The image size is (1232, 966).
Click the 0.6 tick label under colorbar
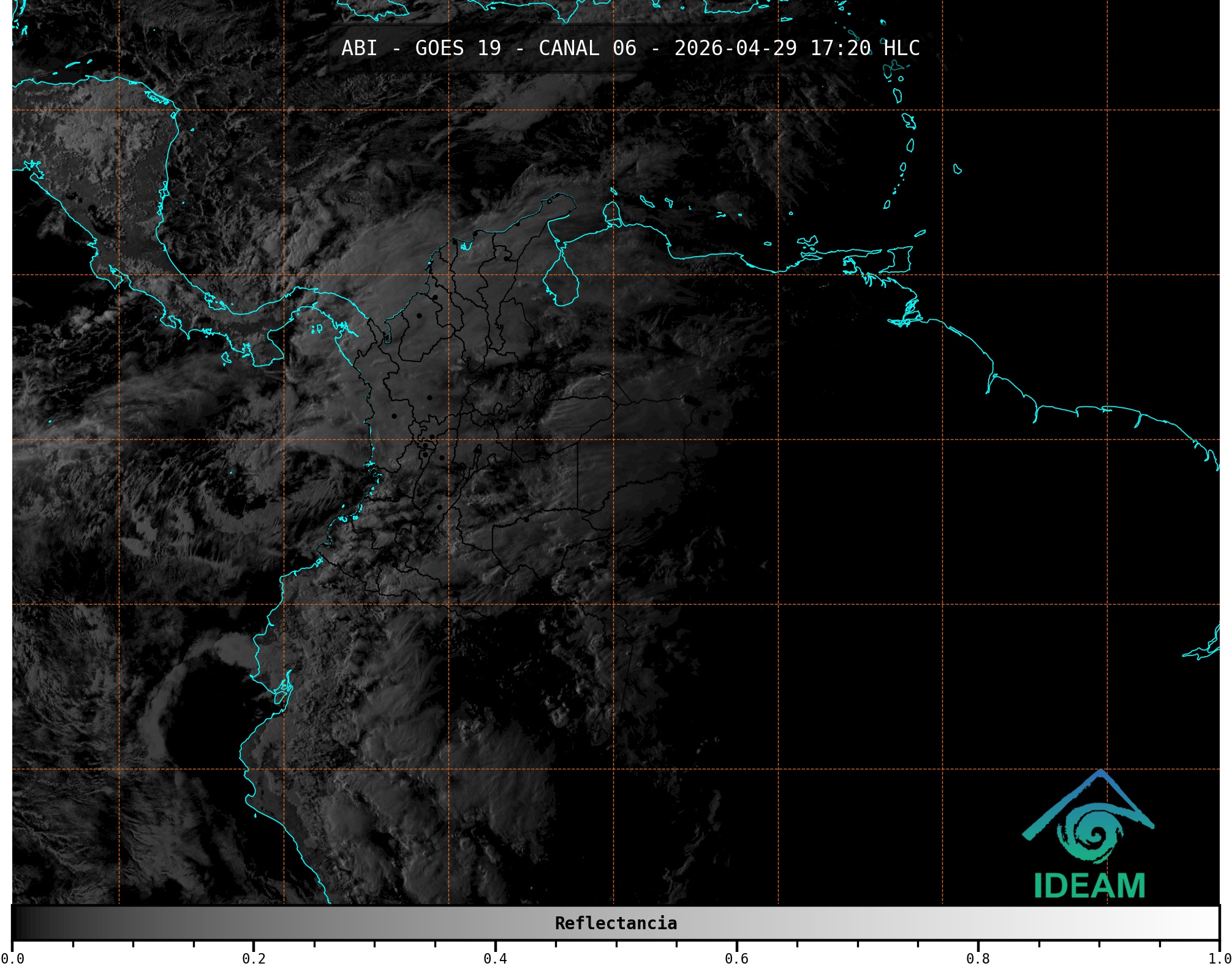click(736, 959)
